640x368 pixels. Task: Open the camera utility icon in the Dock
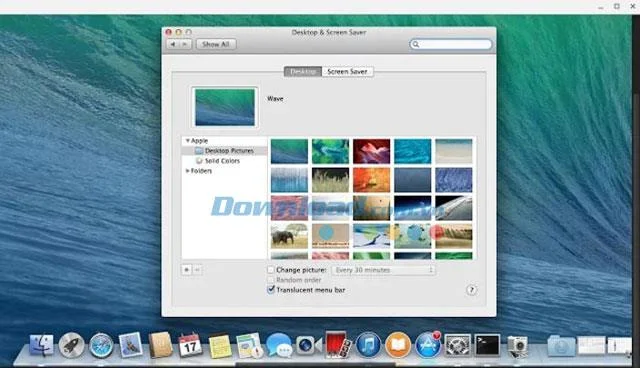pos(517,346)
